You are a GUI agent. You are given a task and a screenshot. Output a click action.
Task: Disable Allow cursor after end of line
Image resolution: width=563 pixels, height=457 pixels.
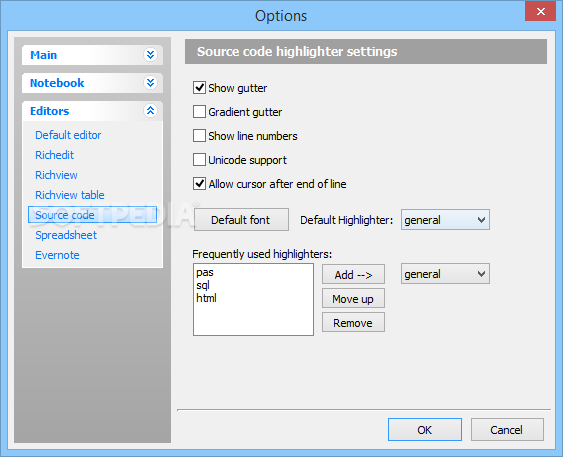coord(199,184)
